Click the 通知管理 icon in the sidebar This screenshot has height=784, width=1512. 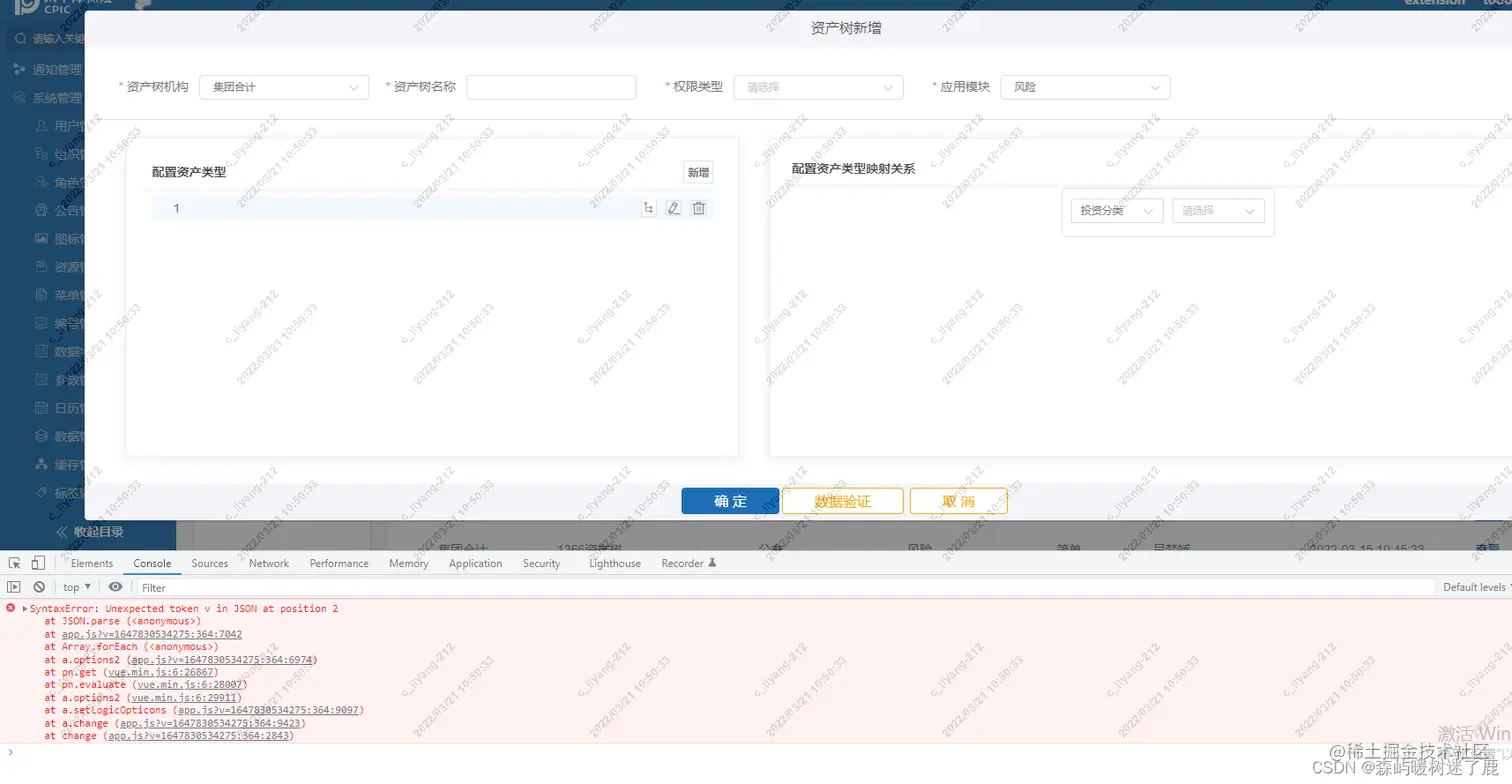[20, 69]
